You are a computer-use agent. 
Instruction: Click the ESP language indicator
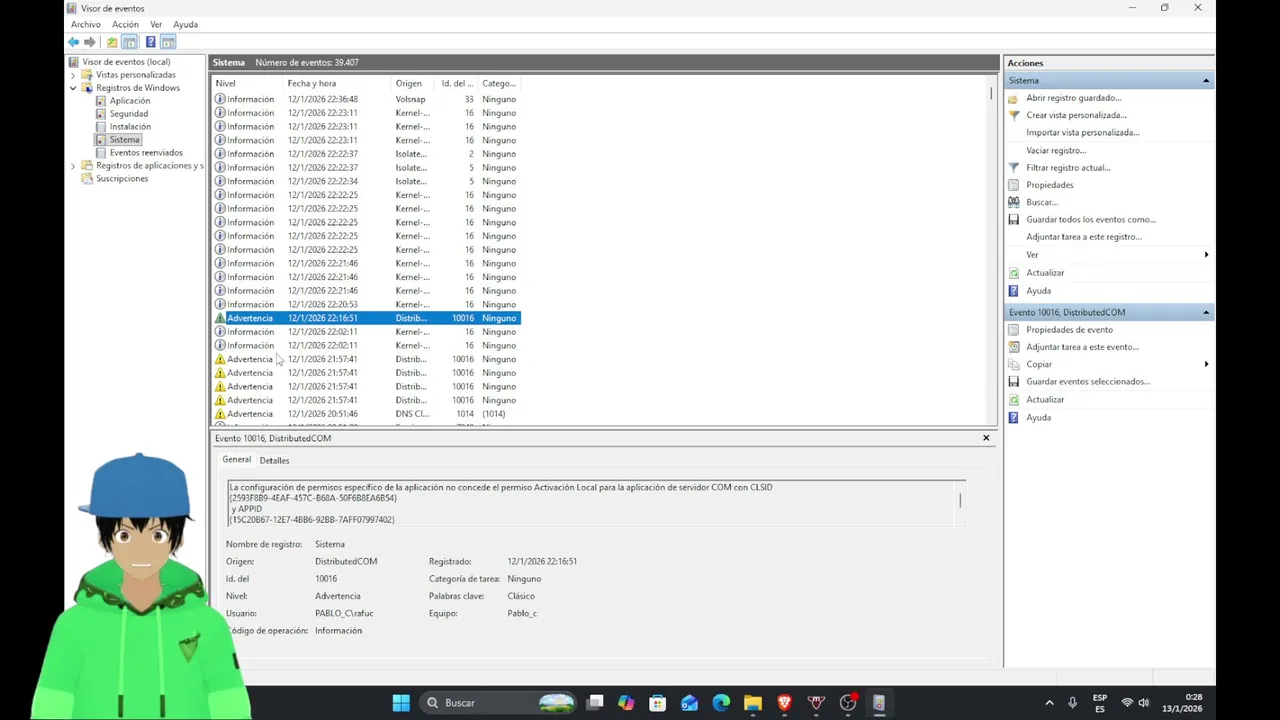pyautogui.click(x=1100, y=703)
